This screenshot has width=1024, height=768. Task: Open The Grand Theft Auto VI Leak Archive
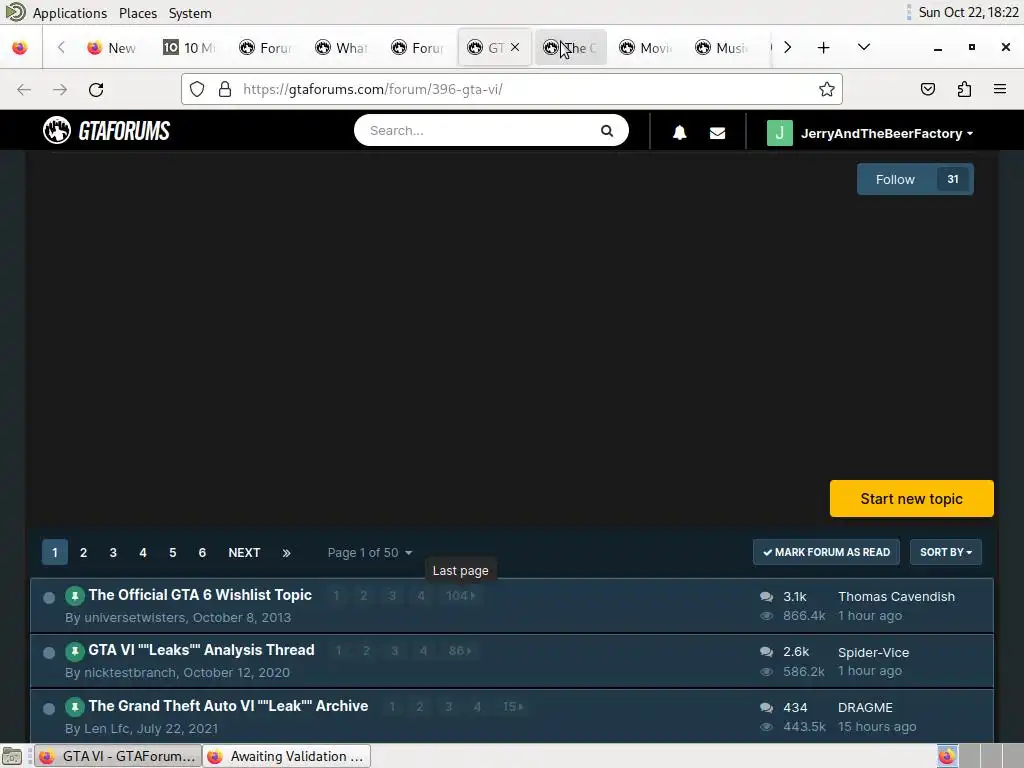228,706
